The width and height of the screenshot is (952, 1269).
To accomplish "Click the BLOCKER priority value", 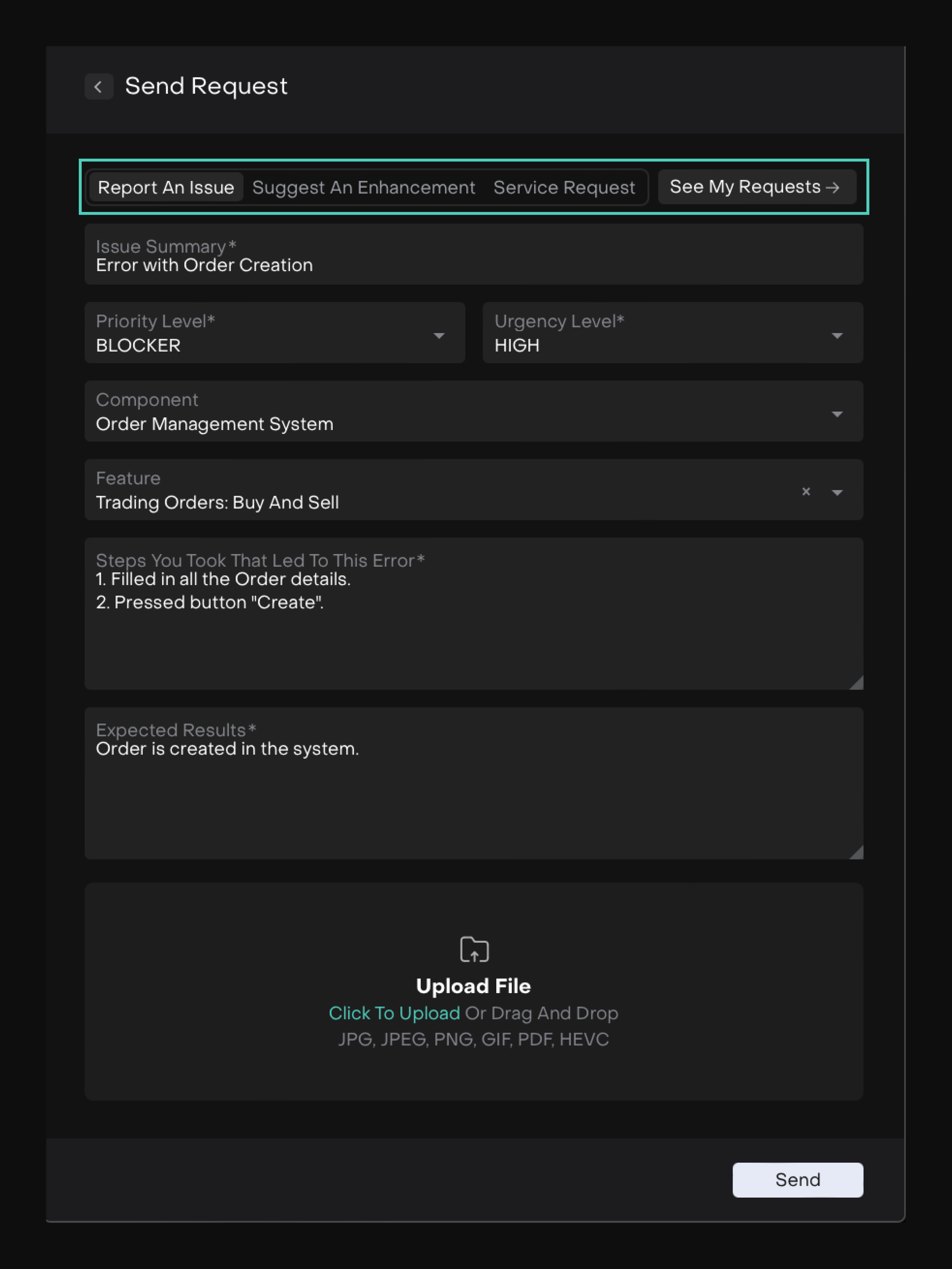I will [x=138, y=345].
